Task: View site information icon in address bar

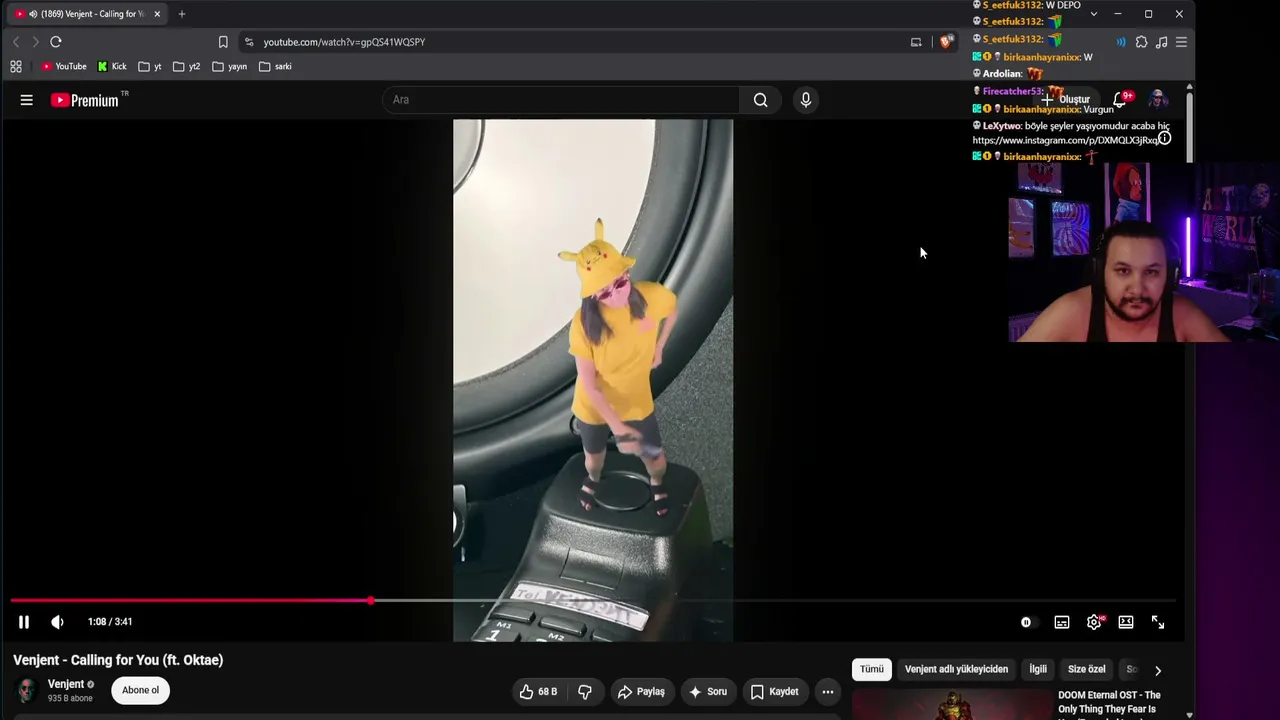Action: (x=249, y=42)
